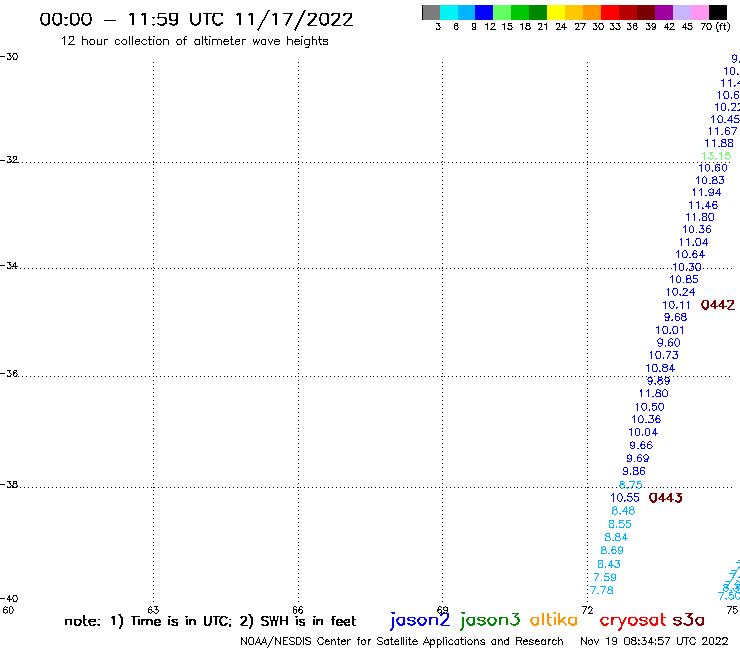The image size is (740, 650).
Task: Click the 10.64 wave height reading
Action: [690, 254]
